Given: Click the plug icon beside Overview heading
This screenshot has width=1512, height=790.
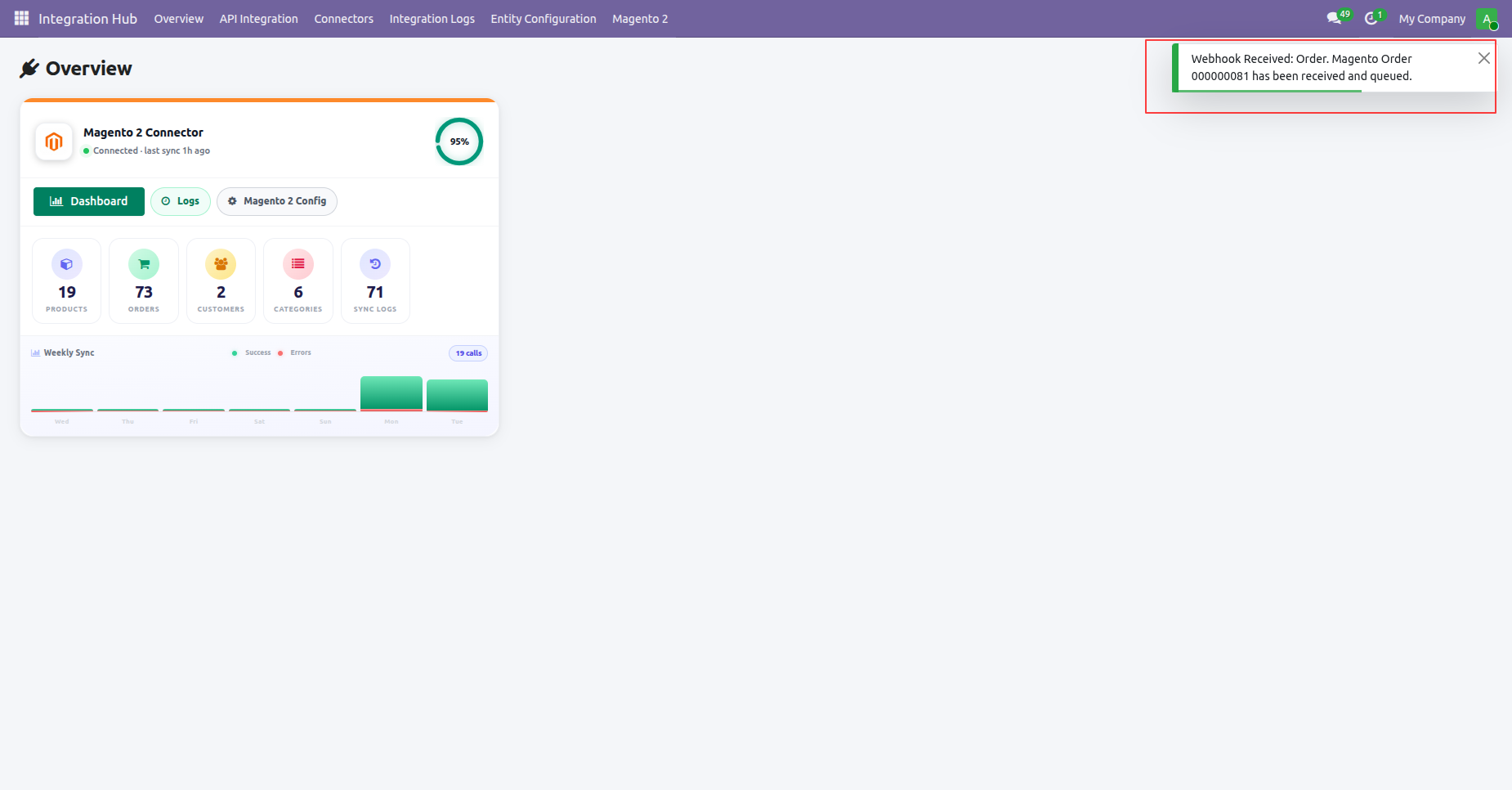Looking at the screenshot, I should tap(29, 68).
